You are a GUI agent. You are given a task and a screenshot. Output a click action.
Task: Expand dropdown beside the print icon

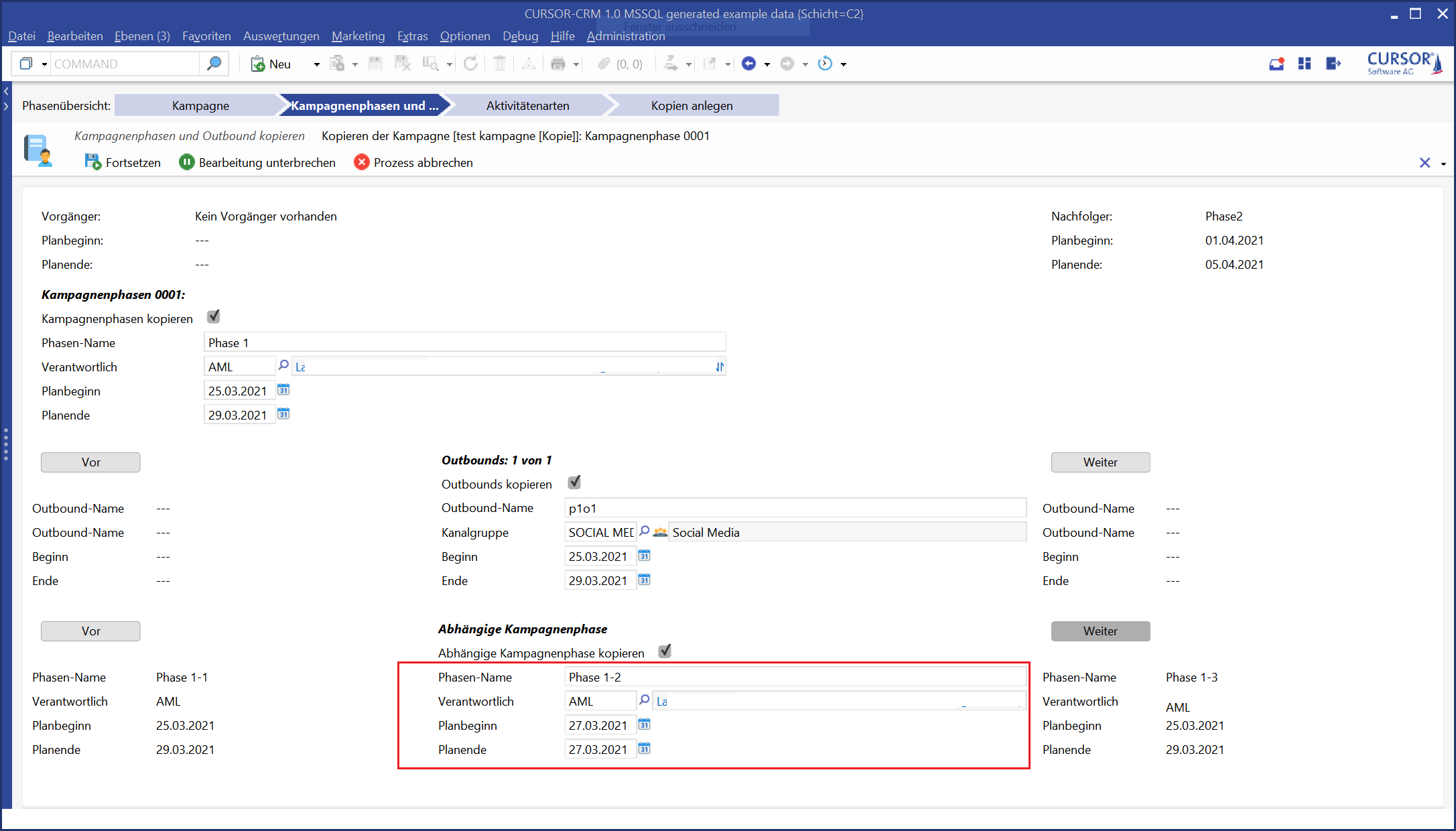[576, 64]
